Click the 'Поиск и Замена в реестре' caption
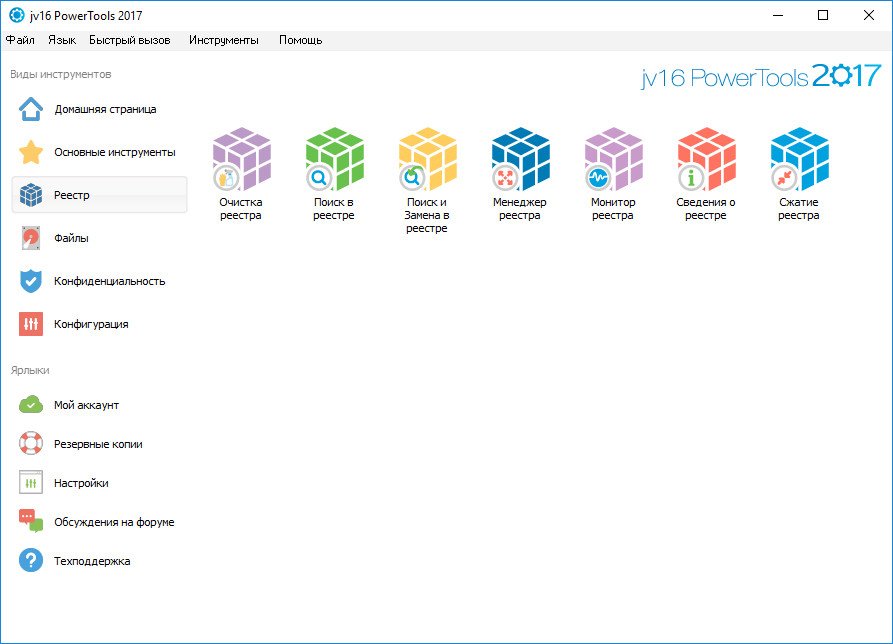This screenshot has width=893, height=644. (427, 215)
